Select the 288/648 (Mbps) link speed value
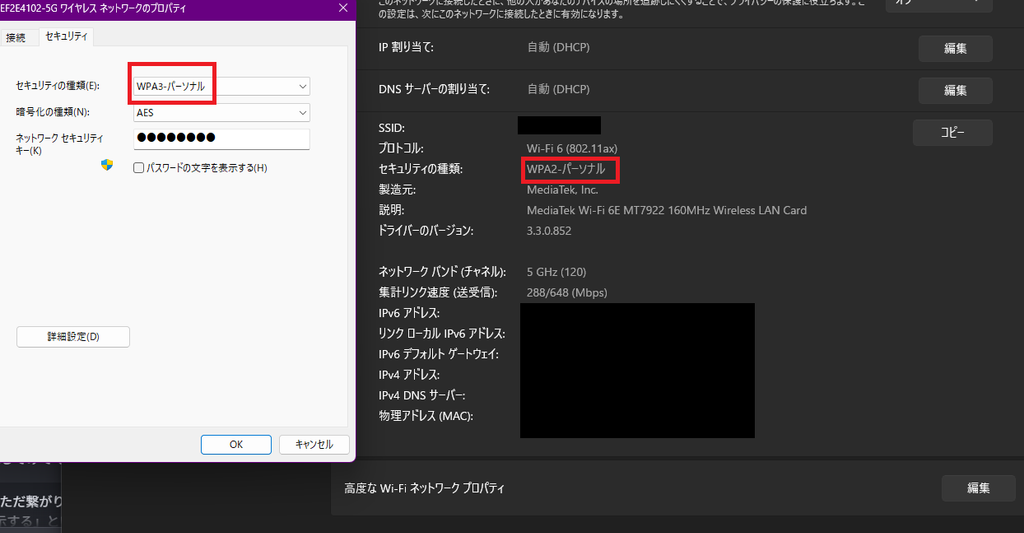Viewport: 1024px width, 533px height. point(567,293)
